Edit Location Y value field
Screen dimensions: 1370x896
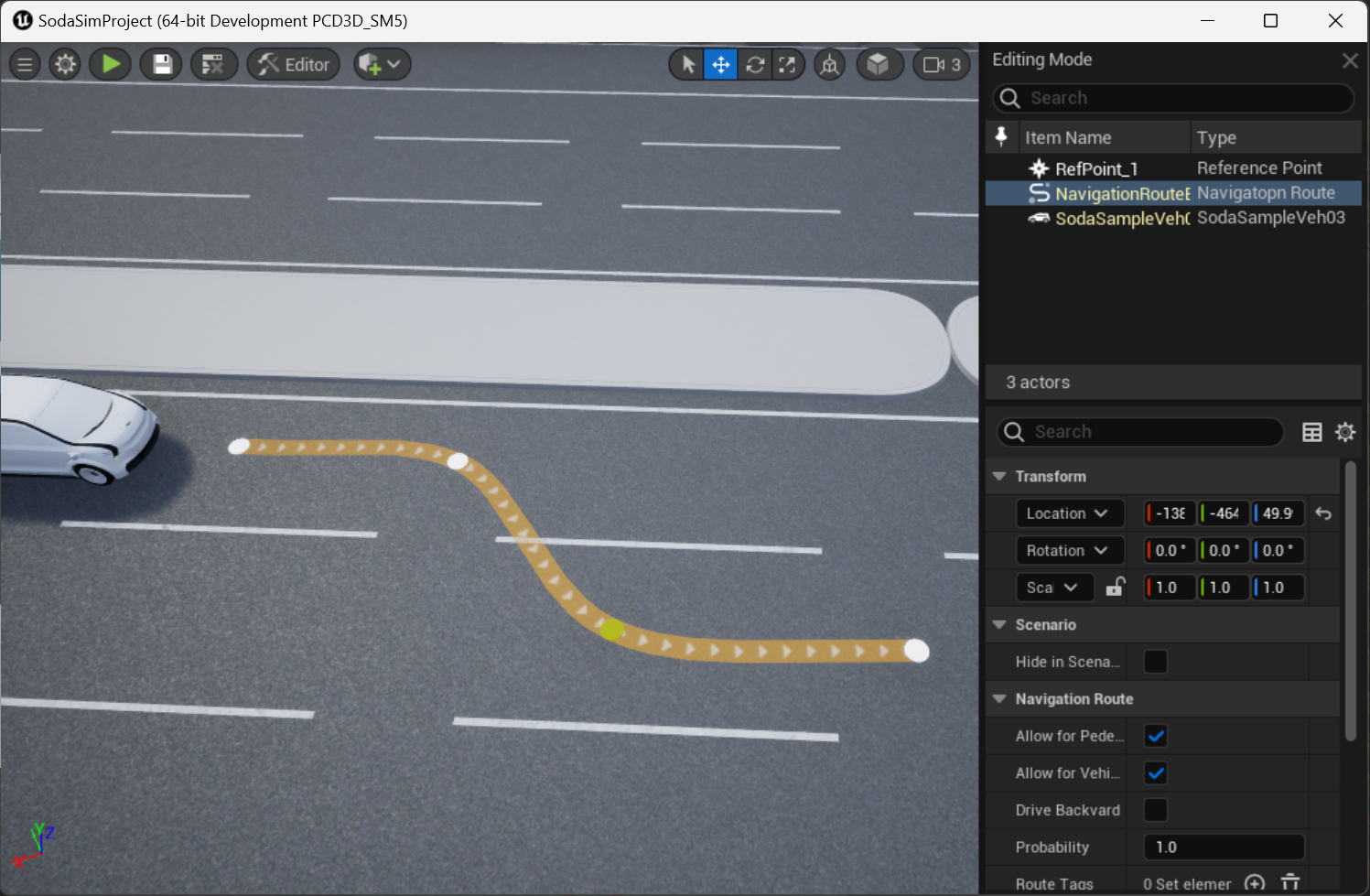click(1224, 513)
